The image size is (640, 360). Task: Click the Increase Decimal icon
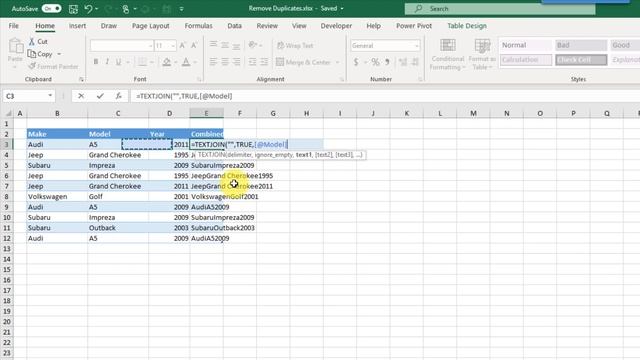[x=403, y=62]
